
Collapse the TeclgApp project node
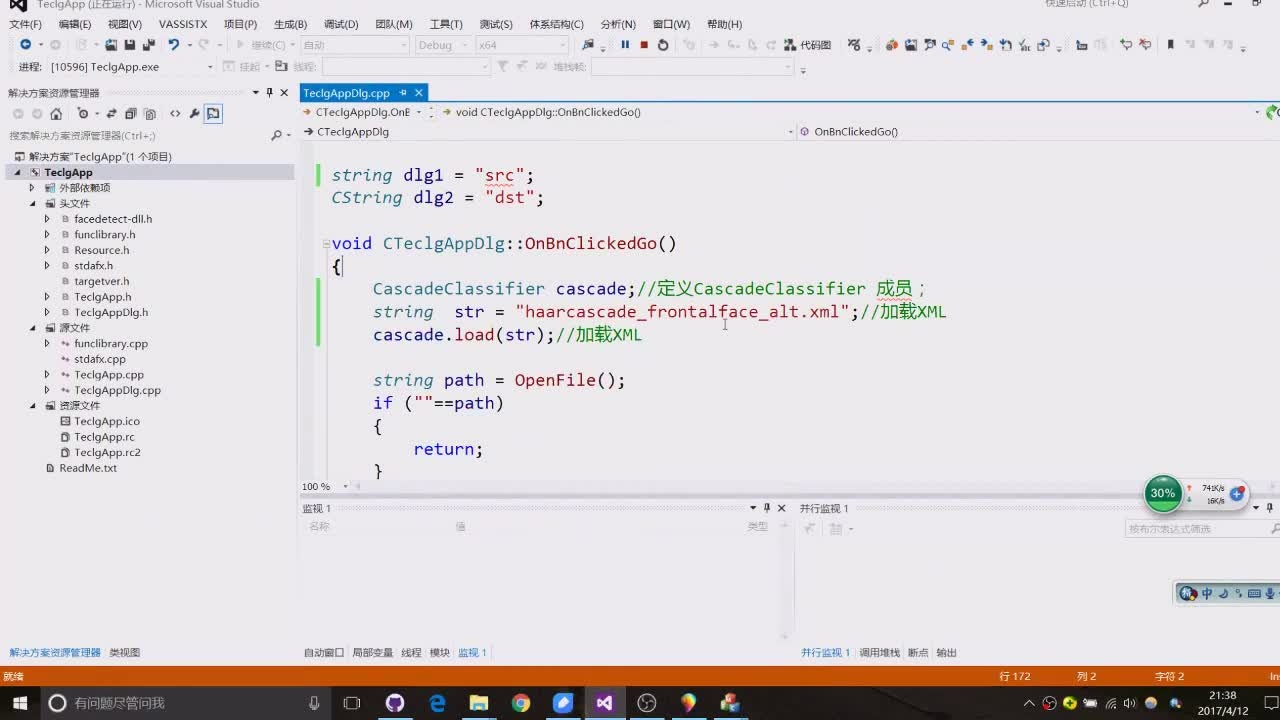pos(18,173)
